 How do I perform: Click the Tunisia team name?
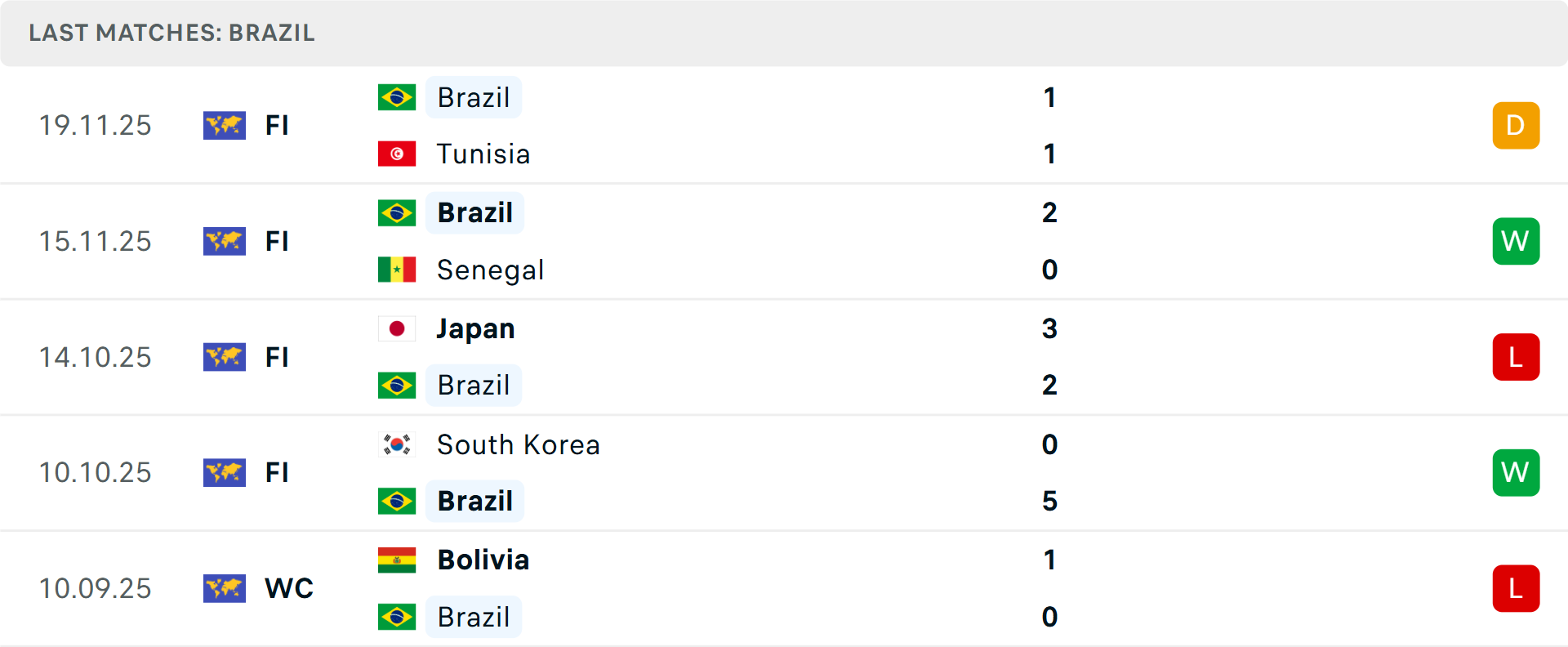tap(483, 154)
